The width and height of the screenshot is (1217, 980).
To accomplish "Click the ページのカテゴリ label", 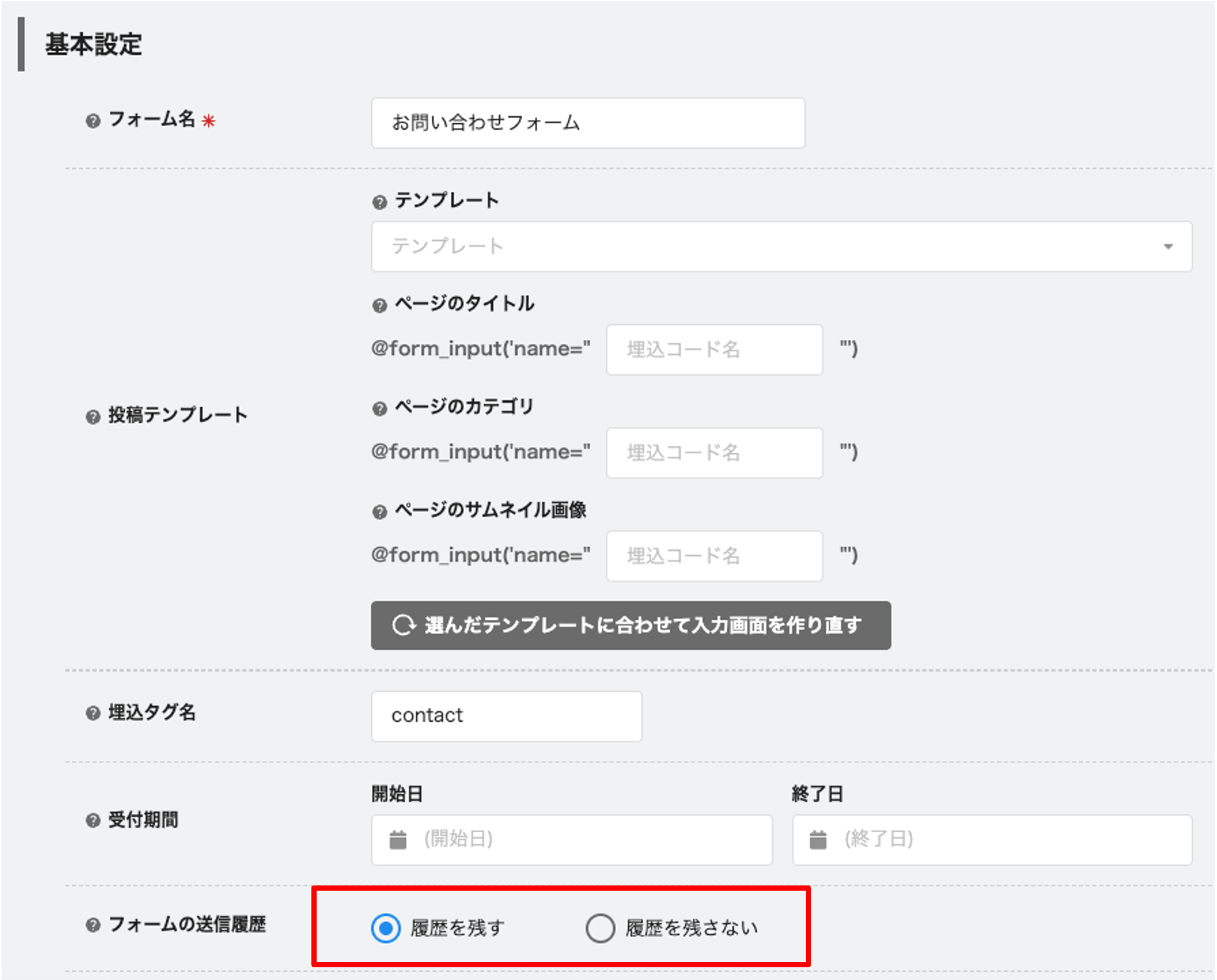I will [x=464, y=407].
